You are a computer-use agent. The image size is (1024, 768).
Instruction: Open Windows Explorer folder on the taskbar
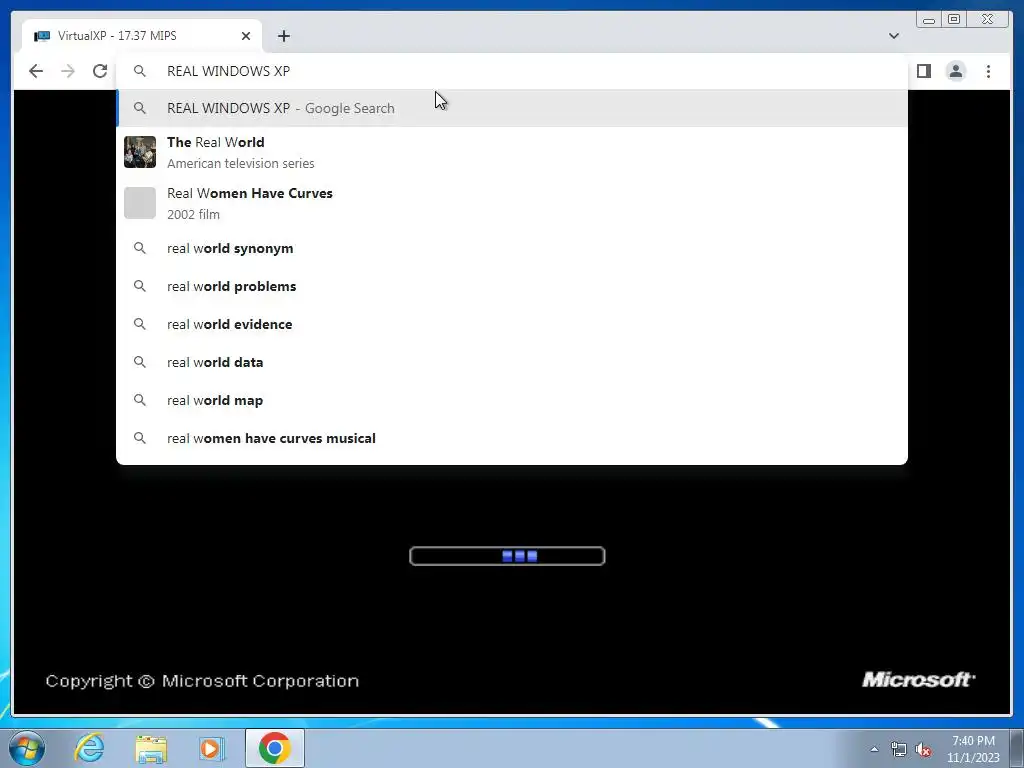[x=151, y=748]
